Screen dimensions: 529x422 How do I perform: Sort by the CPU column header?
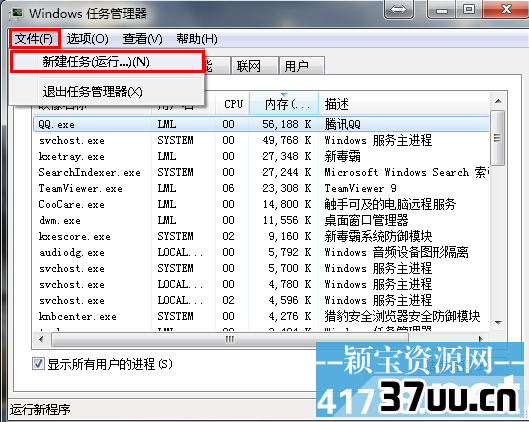[x=233, y=104]
